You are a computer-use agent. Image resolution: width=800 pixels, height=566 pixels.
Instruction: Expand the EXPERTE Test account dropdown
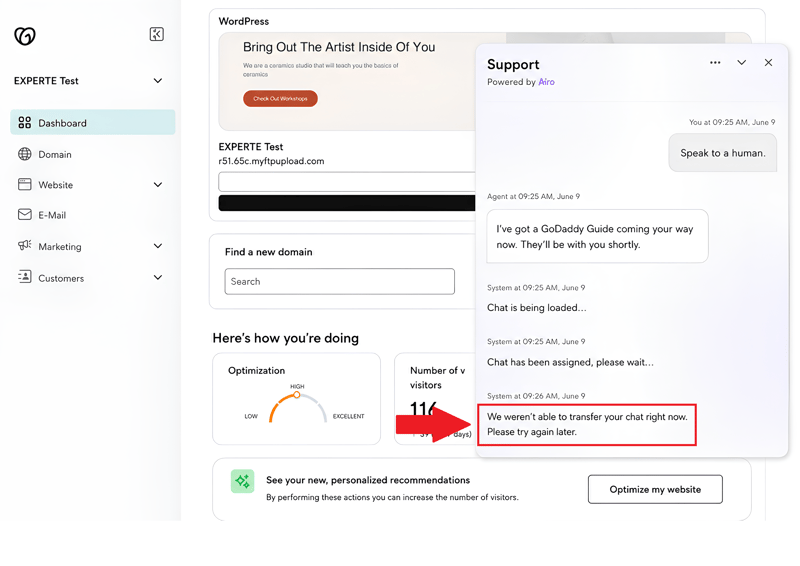158,81
